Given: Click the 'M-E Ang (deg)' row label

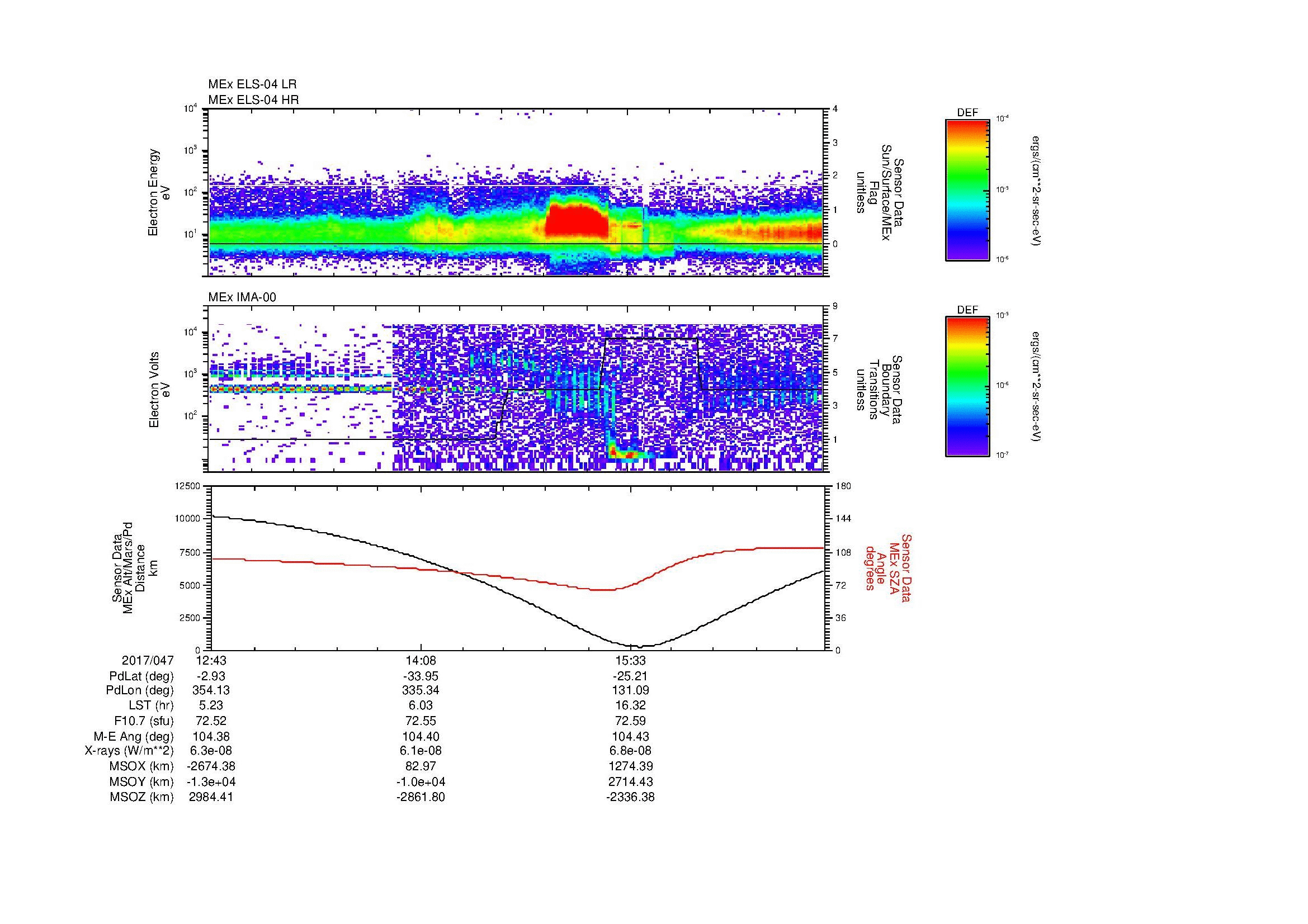Looking at the screenshot, I should pos(134,736).
